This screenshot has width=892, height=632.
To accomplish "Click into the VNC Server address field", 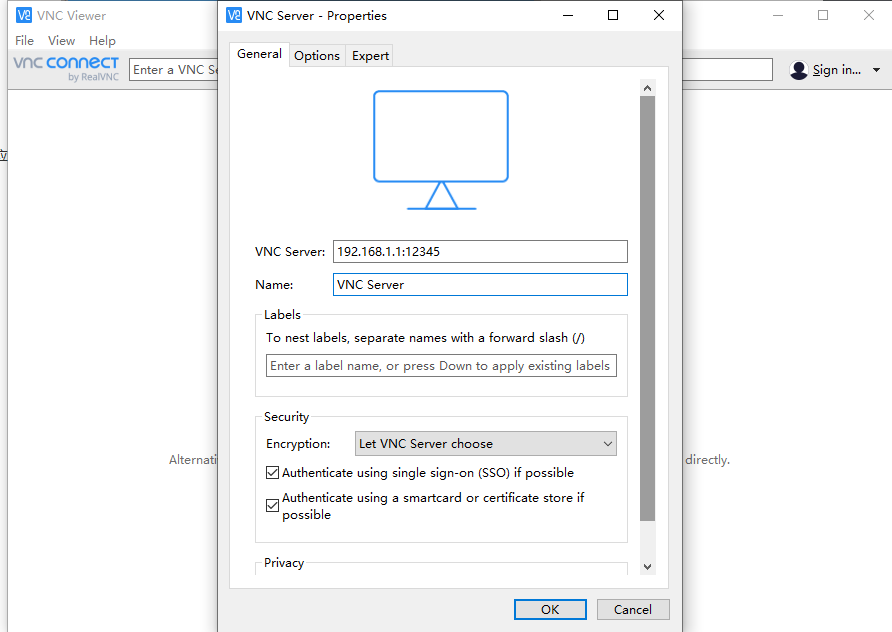I will (480, 251).
